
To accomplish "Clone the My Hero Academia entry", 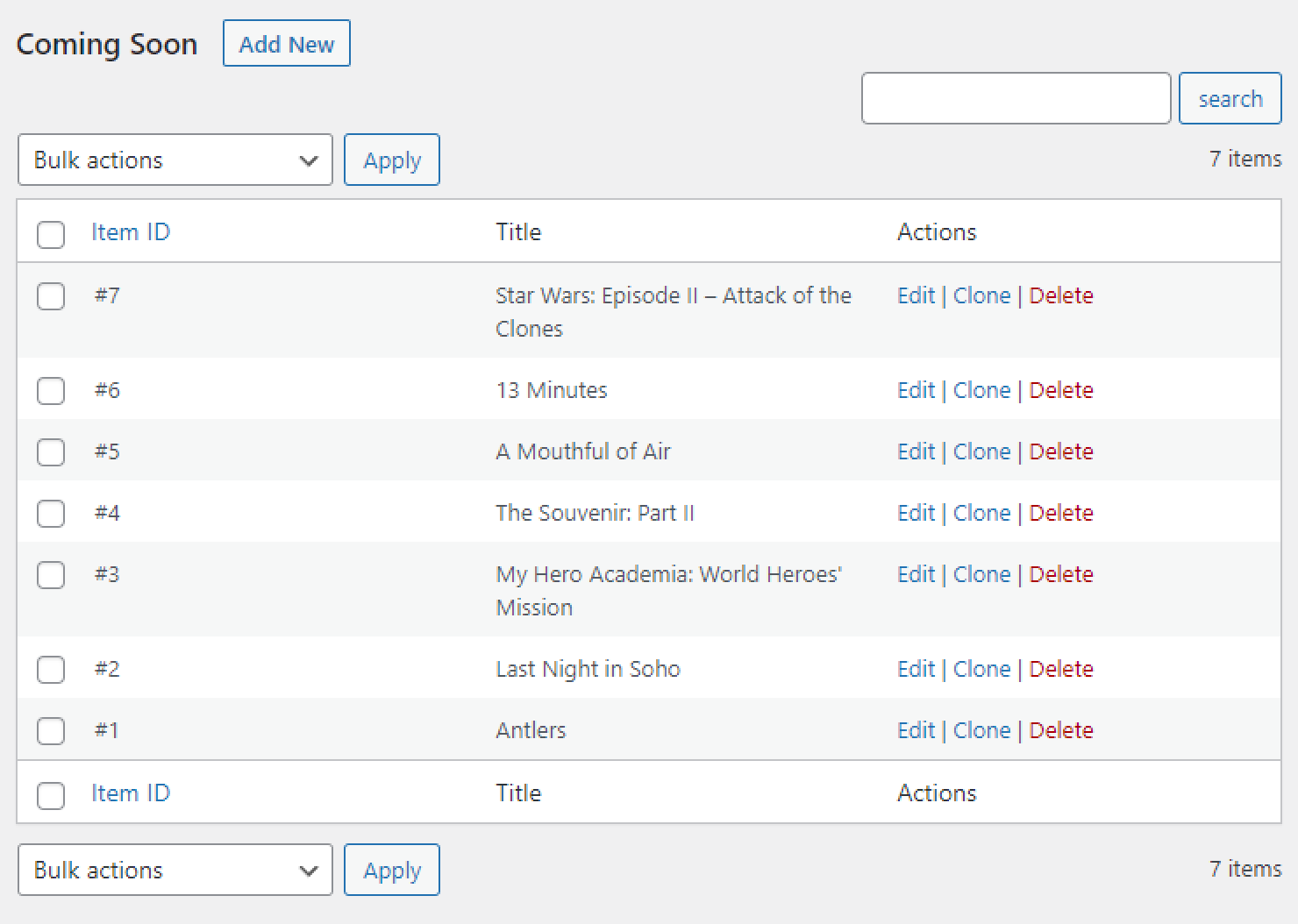I will point(981,574).
